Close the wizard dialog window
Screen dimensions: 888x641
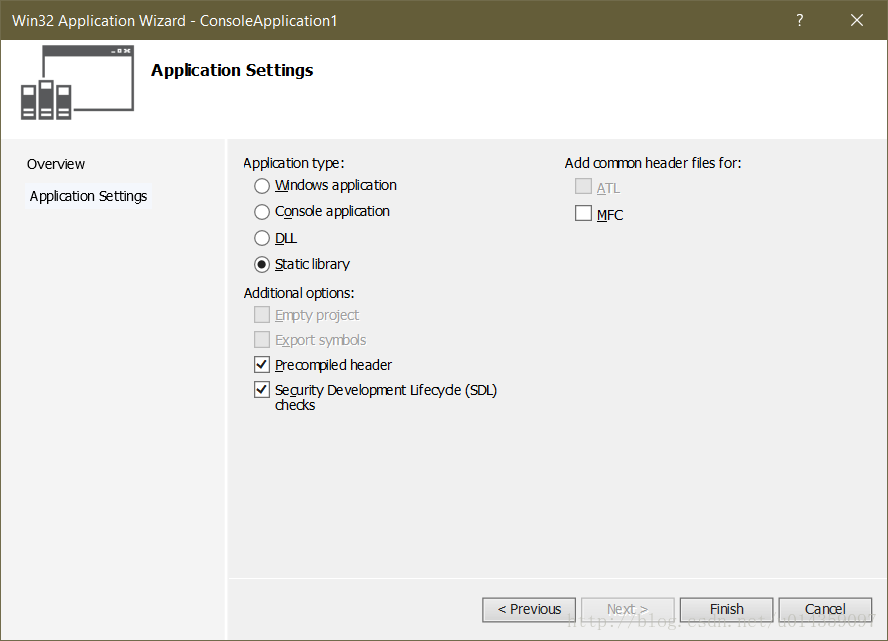[857, 20]
